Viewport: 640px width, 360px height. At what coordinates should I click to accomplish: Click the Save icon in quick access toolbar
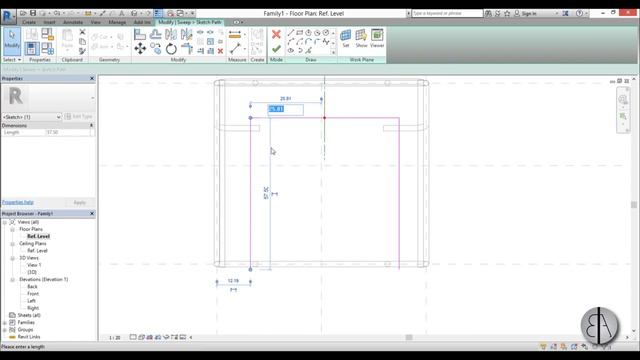coord(33,13)
